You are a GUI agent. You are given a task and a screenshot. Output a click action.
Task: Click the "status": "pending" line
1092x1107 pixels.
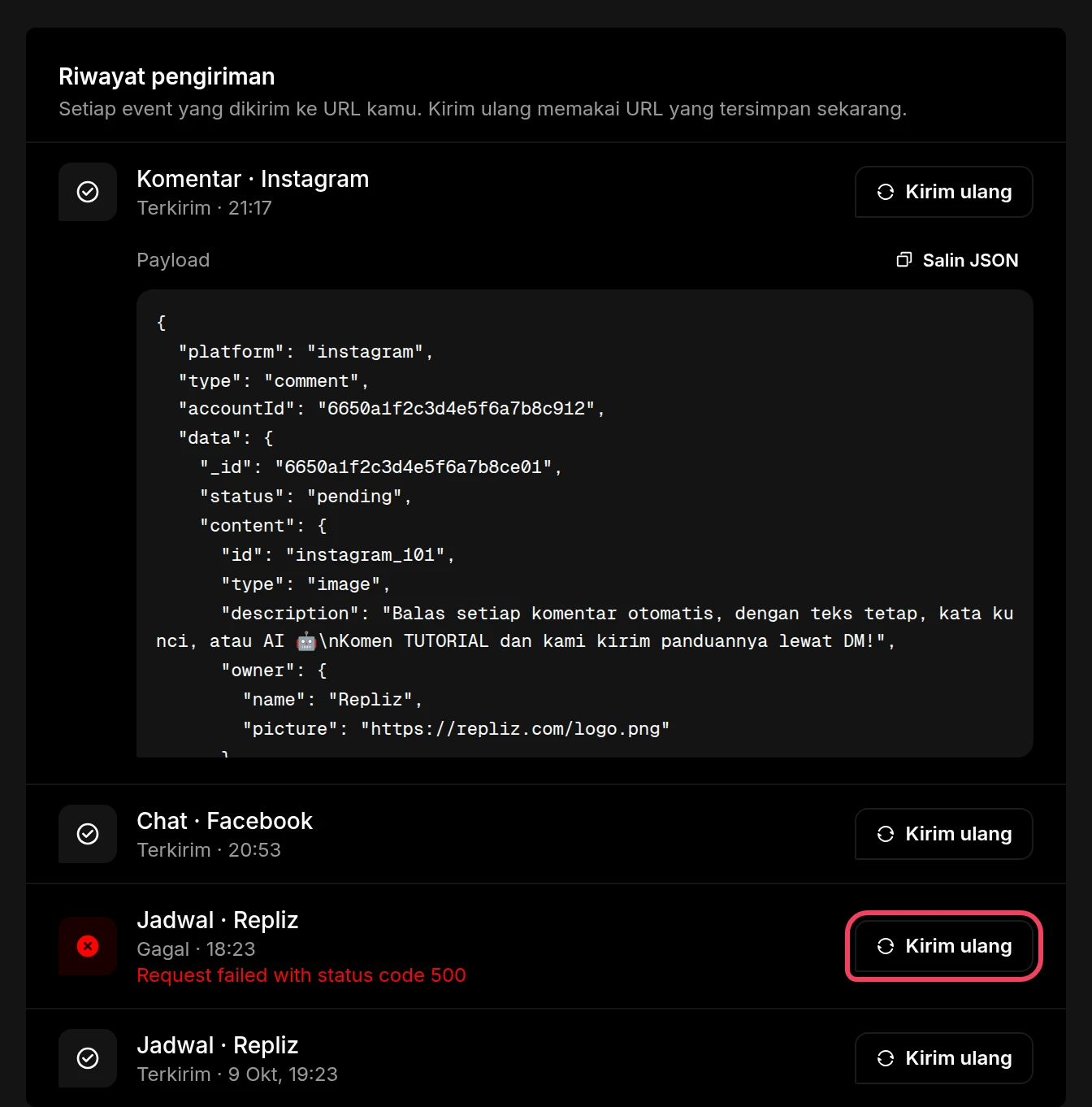306,497
